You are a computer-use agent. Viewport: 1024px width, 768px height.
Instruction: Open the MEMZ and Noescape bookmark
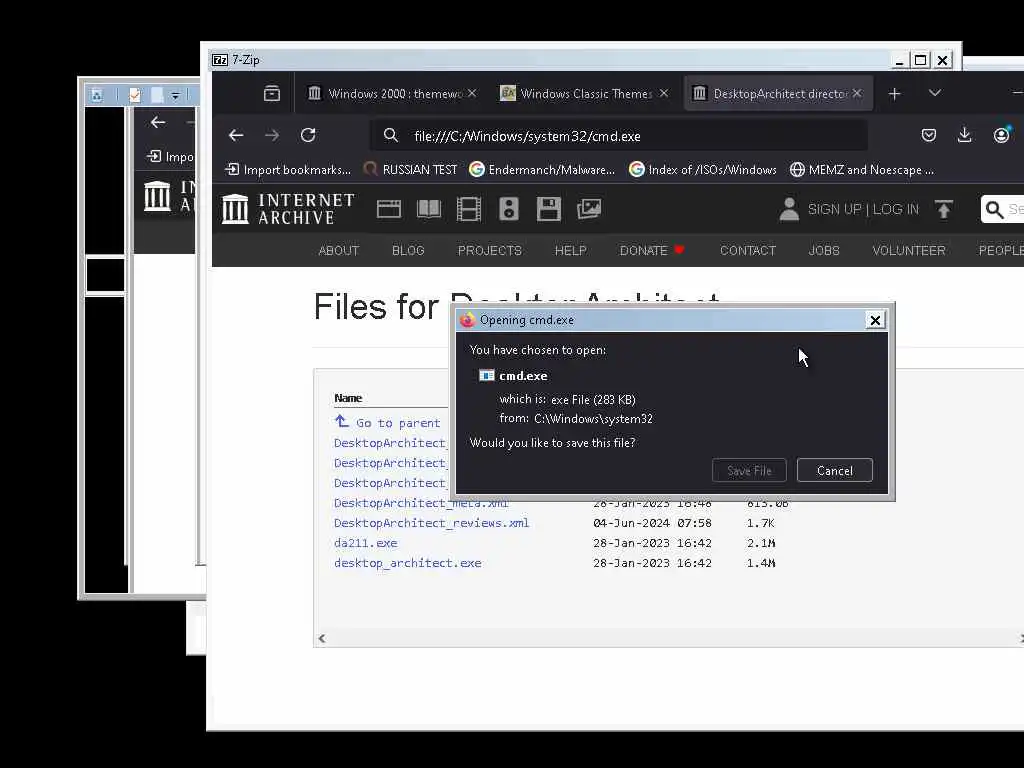(862, 170)
